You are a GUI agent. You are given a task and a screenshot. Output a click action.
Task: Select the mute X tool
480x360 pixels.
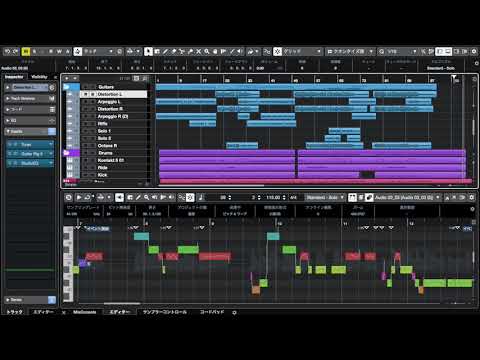[x=199, y=51]
